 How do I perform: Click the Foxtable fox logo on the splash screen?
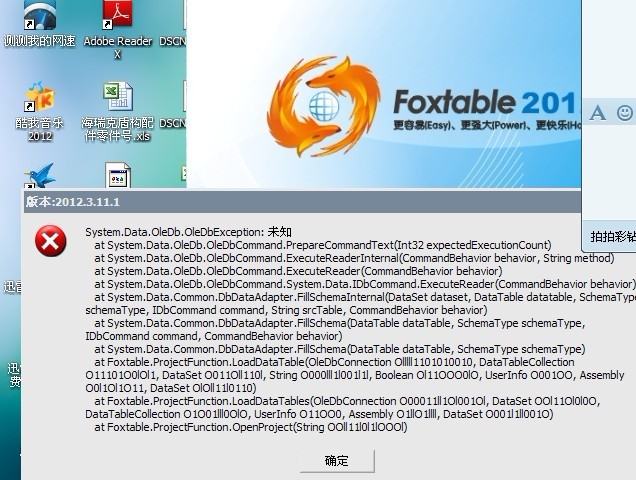[x=324, y=106]
